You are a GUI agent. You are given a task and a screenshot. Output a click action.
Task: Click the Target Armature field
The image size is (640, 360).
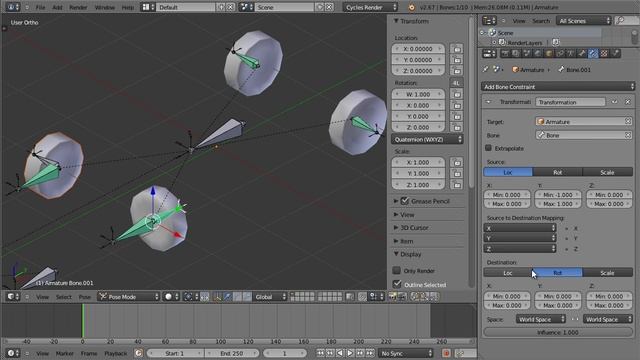(x=584, y=122)
